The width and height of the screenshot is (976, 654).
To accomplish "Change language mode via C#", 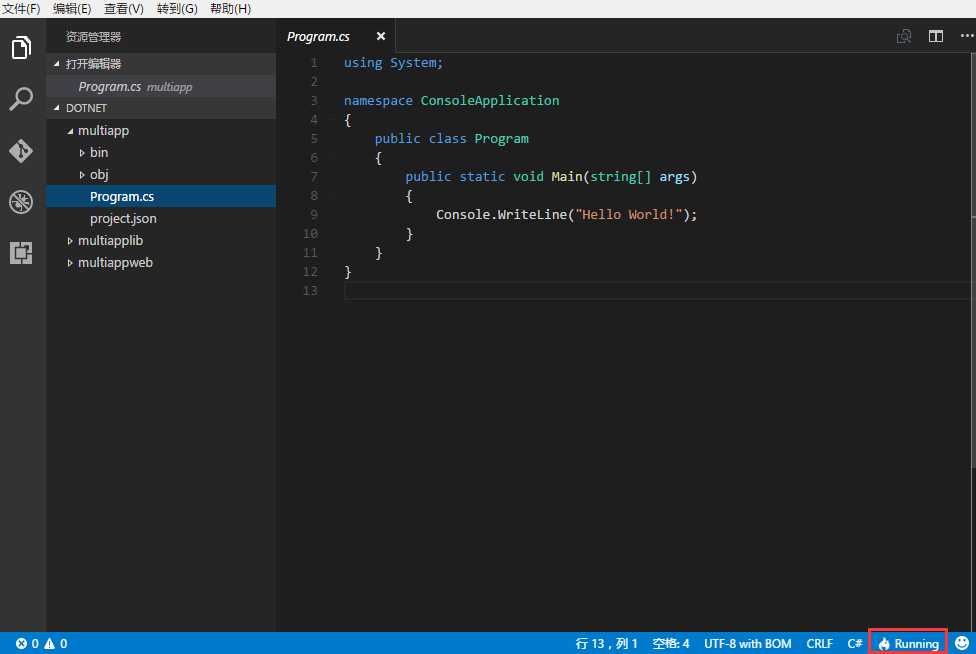I will (x=855, y=643).
